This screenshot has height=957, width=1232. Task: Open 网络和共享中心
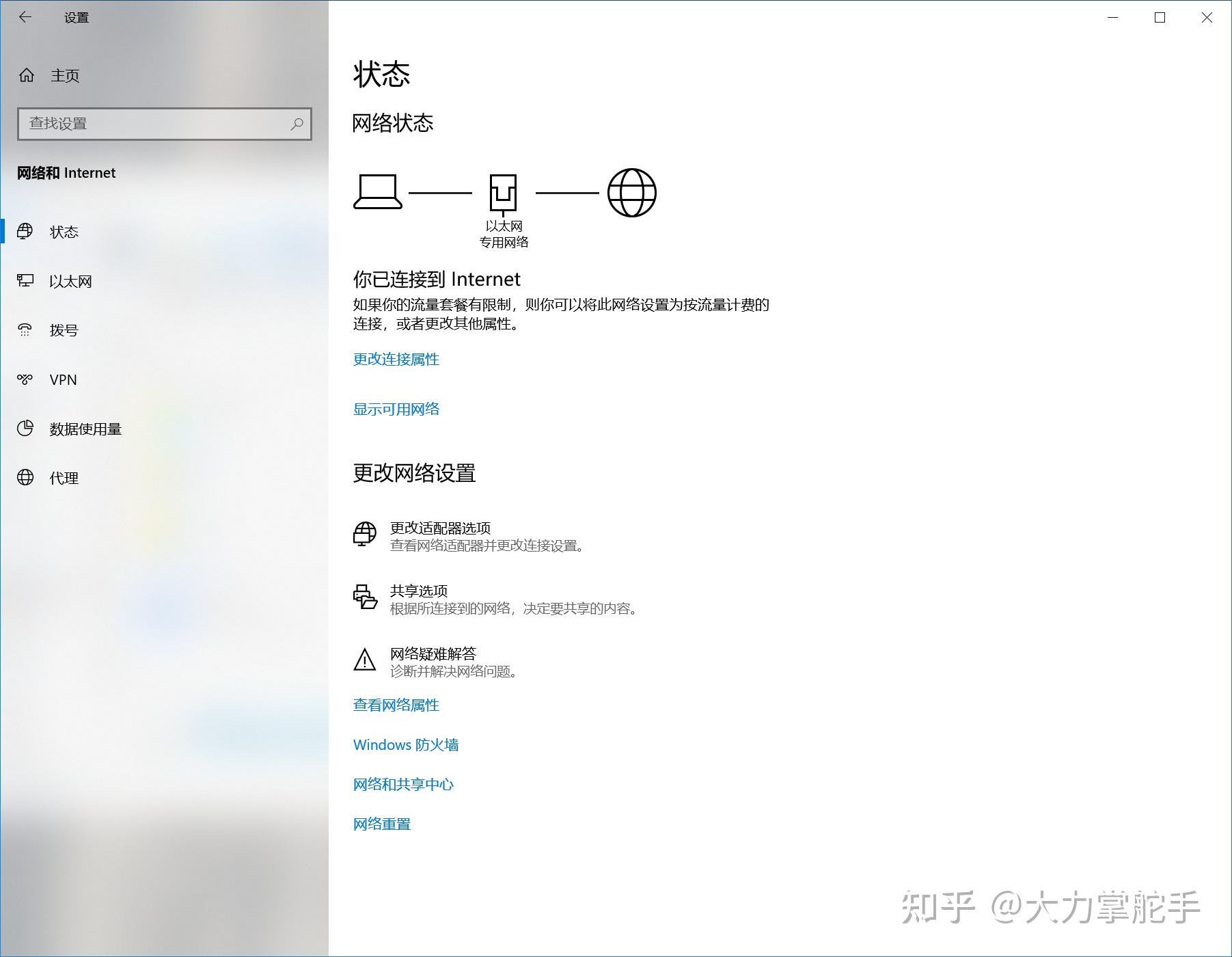[403, 784]
